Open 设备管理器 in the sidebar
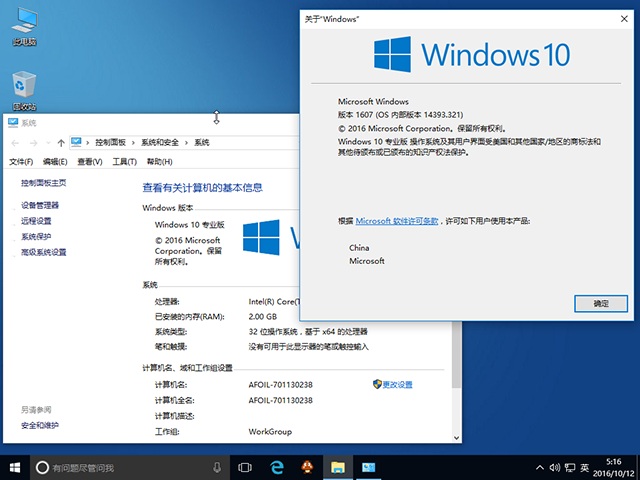Viewport: 640px width, 480px height. [40, 205]
